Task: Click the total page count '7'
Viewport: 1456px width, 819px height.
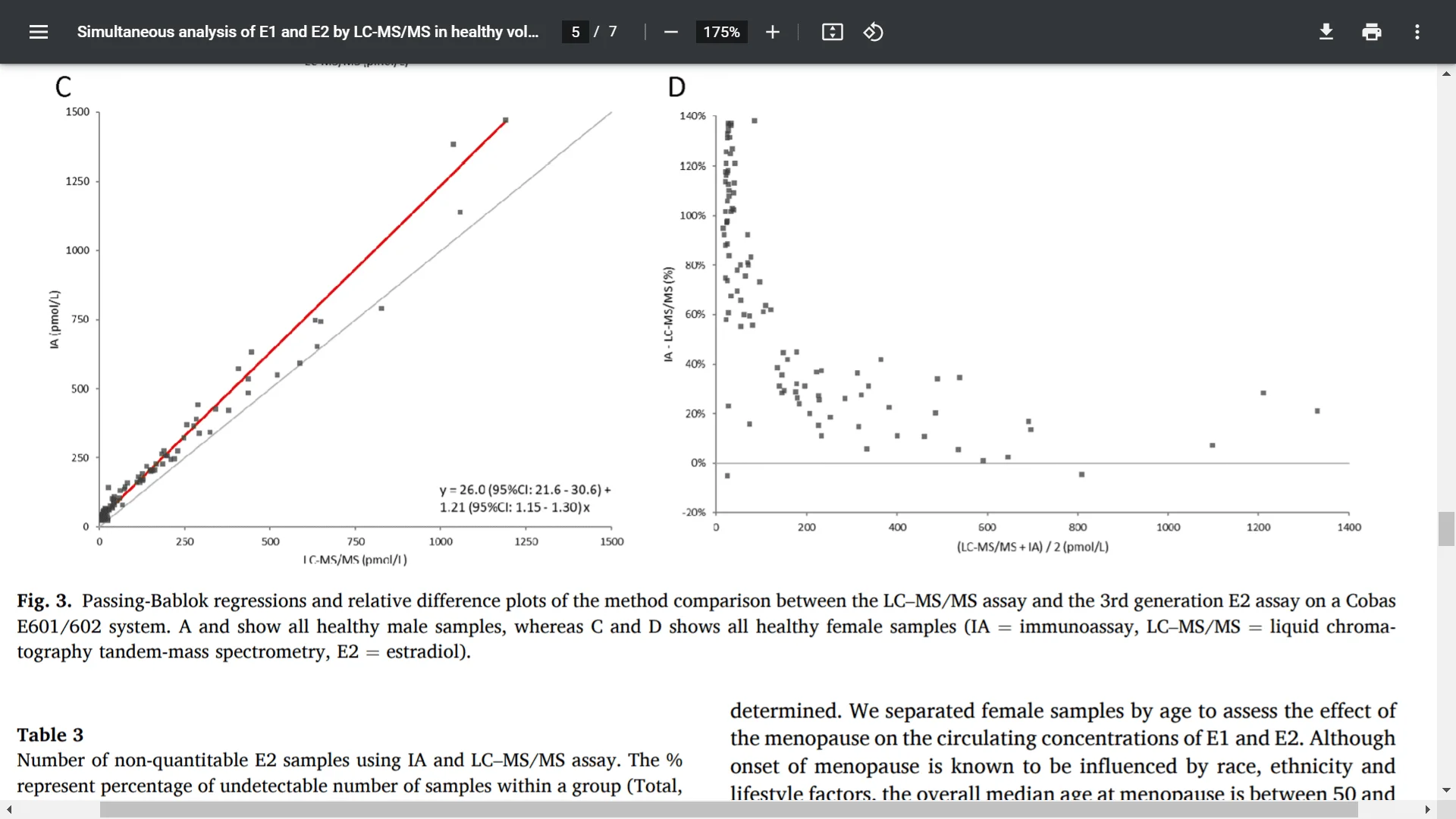Action: (613, 32)
